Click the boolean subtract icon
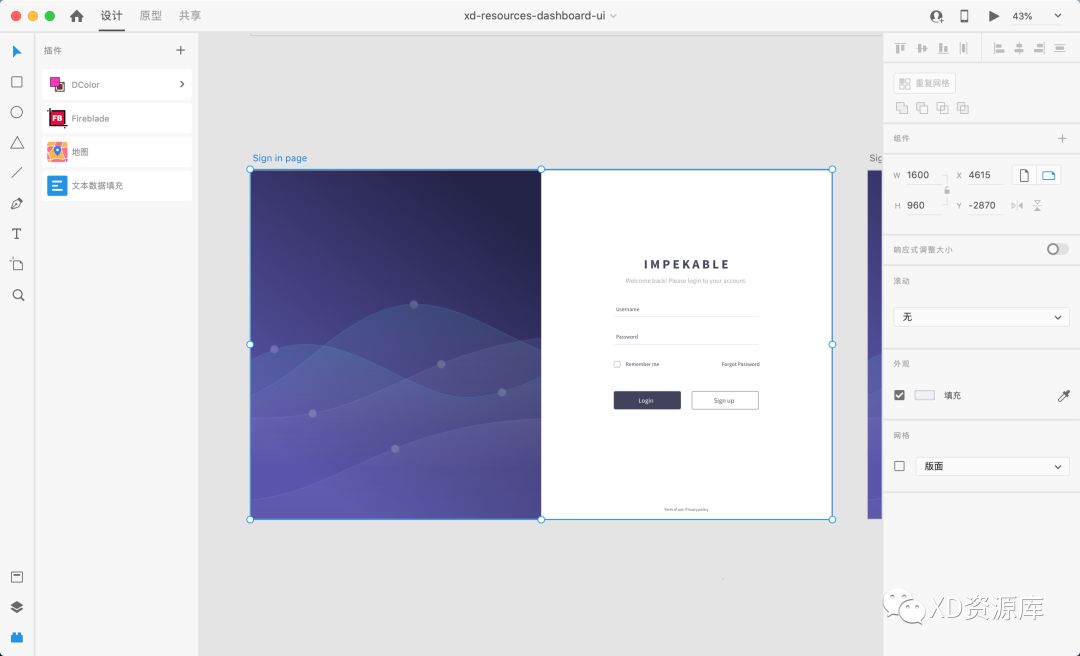This screenshot has width=1080, height=656. point(922,108)
